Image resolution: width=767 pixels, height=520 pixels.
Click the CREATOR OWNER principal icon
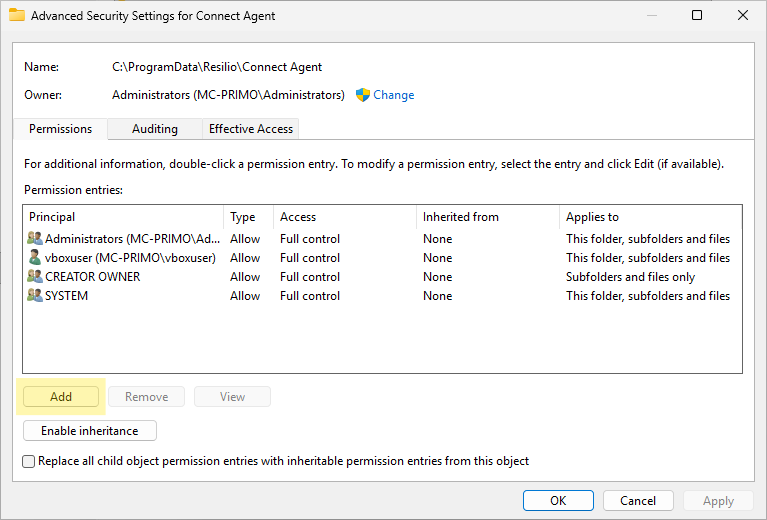pos(35,277)
